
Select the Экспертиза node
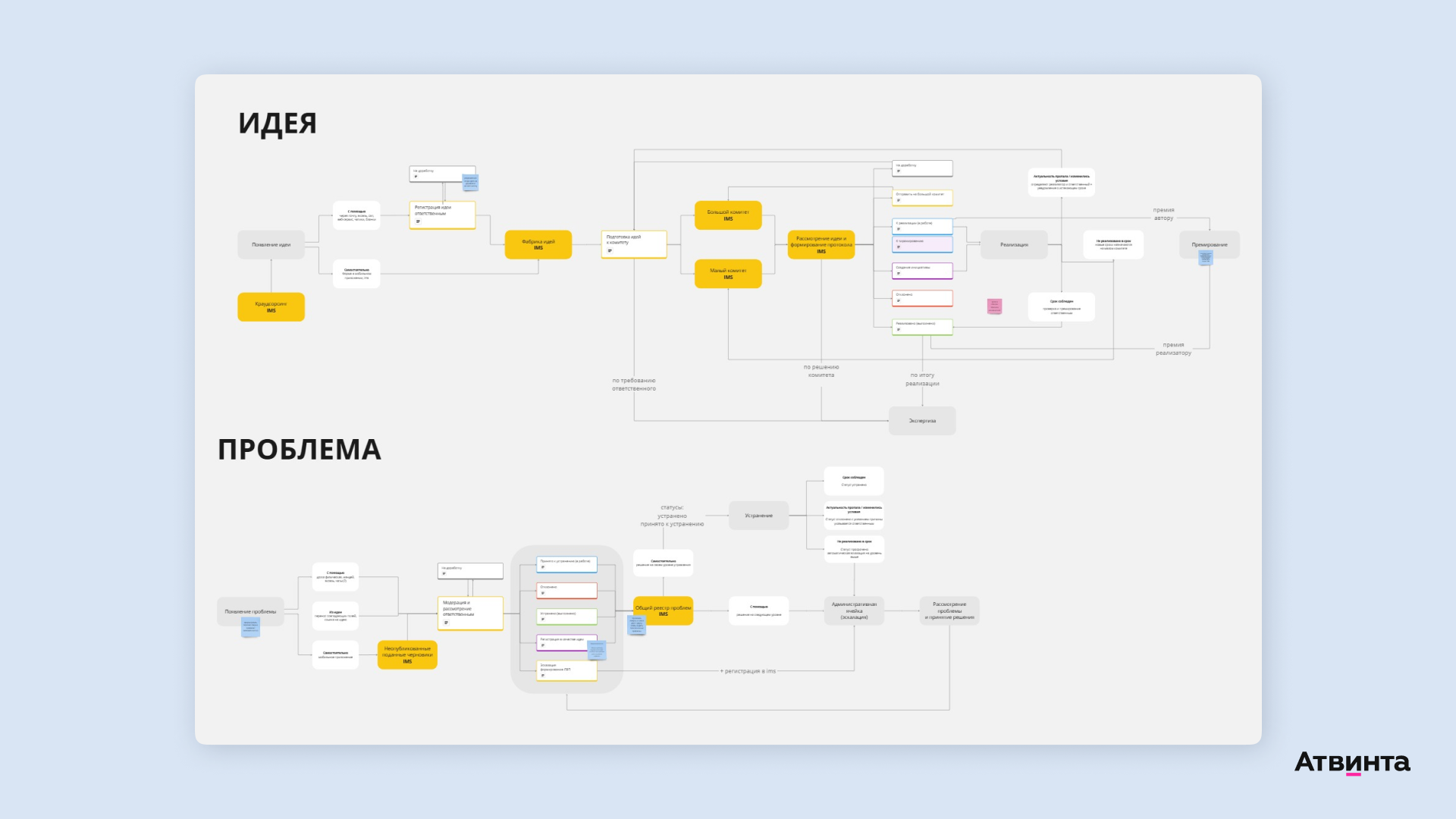coord(922,421)
